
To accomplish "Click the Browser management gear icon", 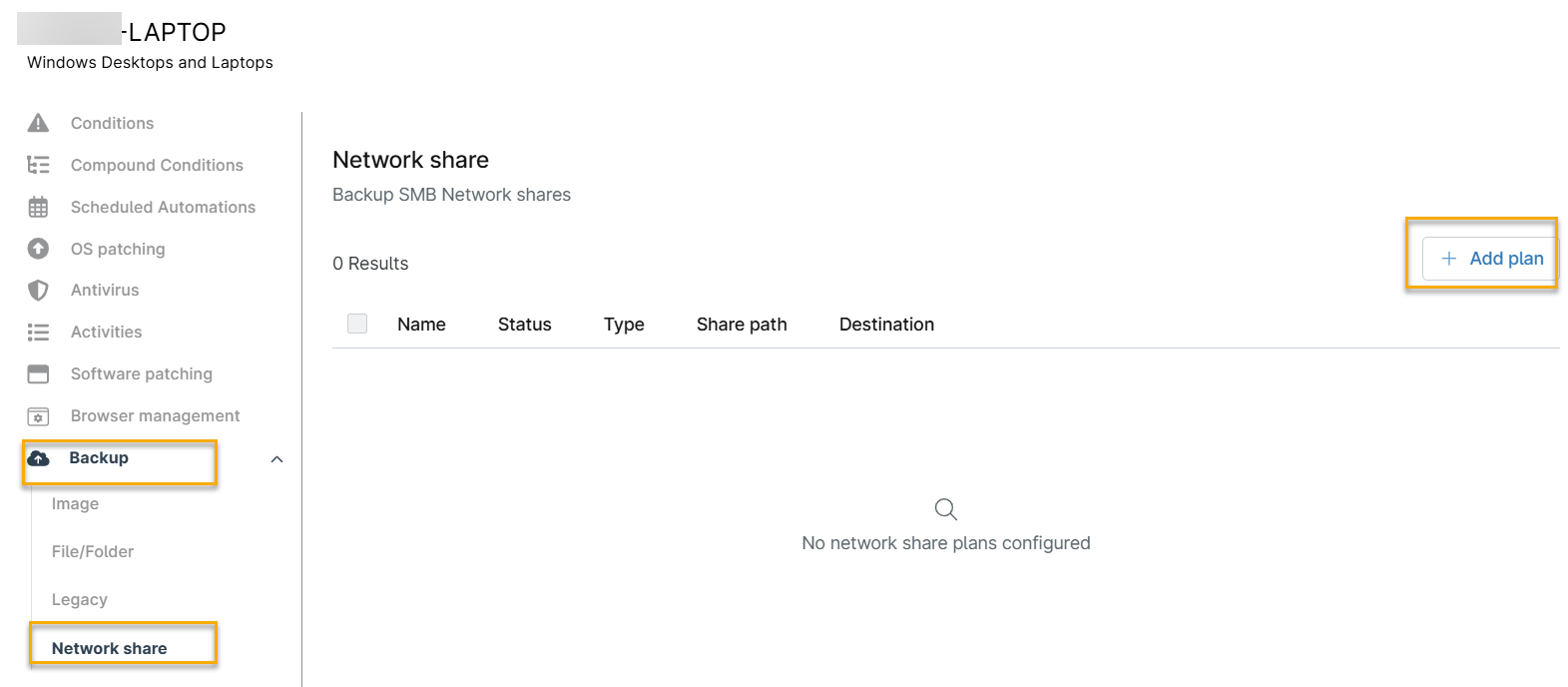I will (38, 416).
